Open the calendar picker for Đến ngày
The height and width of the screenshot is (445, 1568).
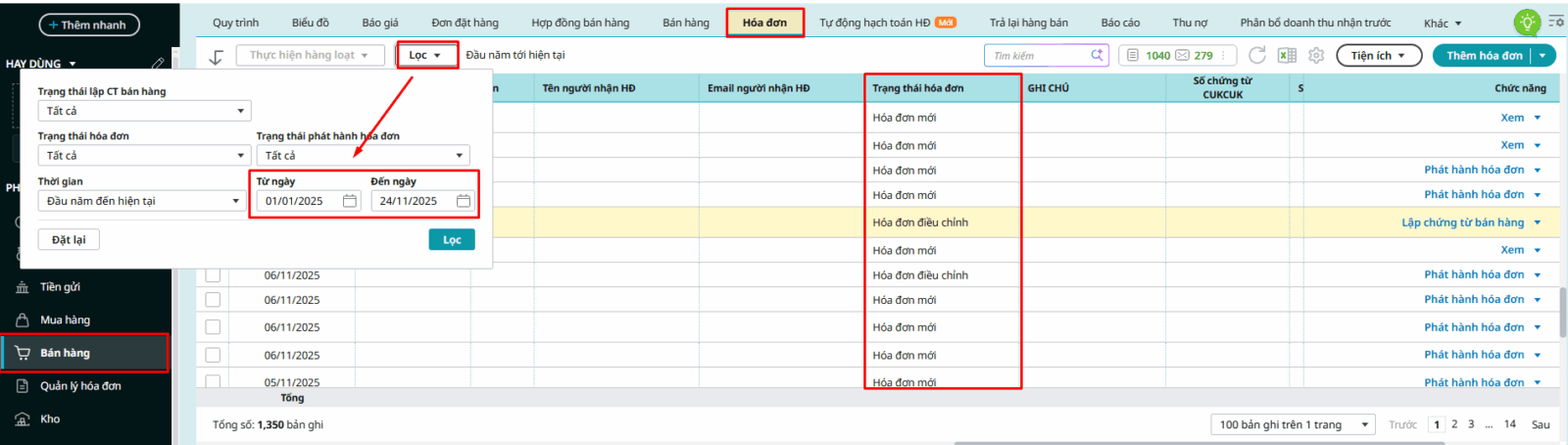[464, 201]
